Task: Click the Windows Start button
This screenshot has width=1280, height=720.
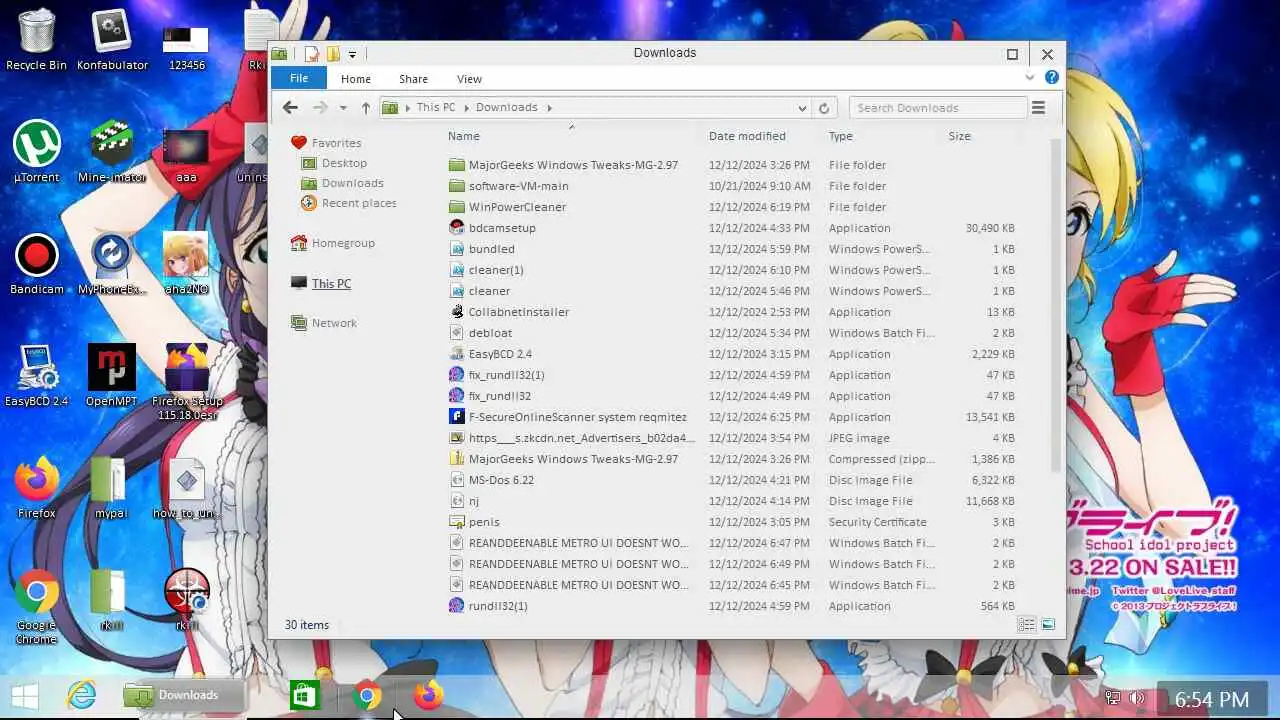Action: (x=24, y=695)
